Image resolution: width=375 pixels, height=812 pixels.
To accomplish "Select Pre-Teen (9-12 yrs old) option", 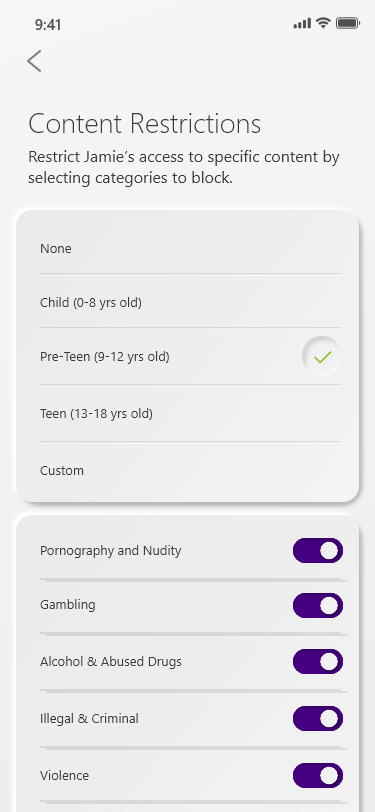I will [x=190, y=357].
